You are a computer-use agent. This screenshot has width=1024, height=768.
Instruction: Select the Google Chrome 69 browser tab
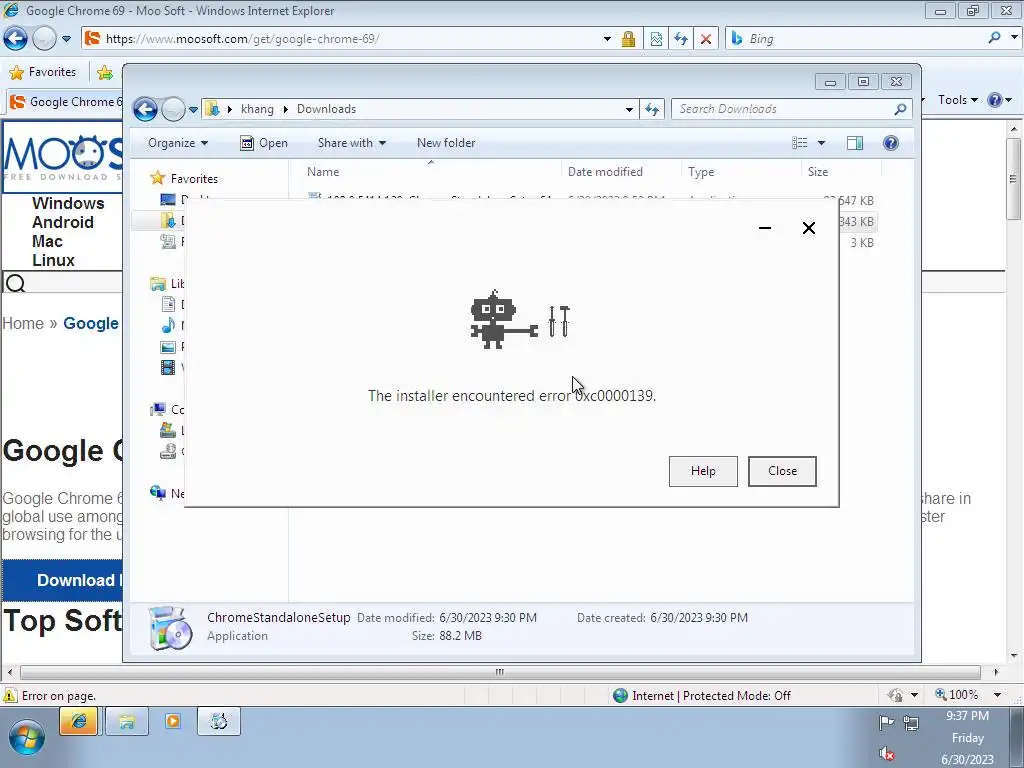click(65, 102)
